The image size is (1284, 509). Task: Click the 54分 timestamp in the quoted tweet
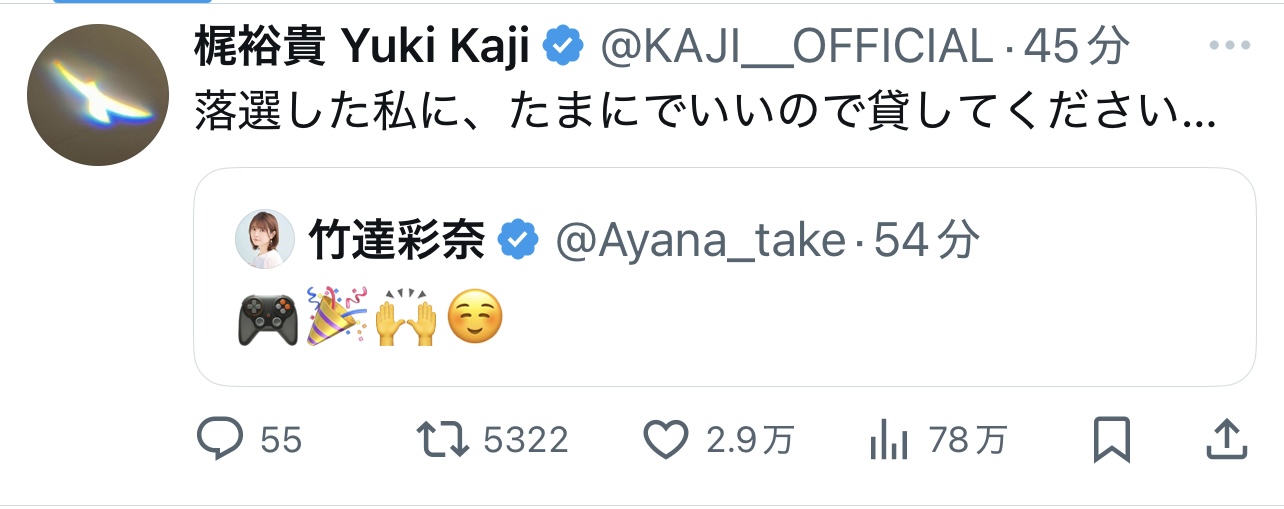click(926, 240)
